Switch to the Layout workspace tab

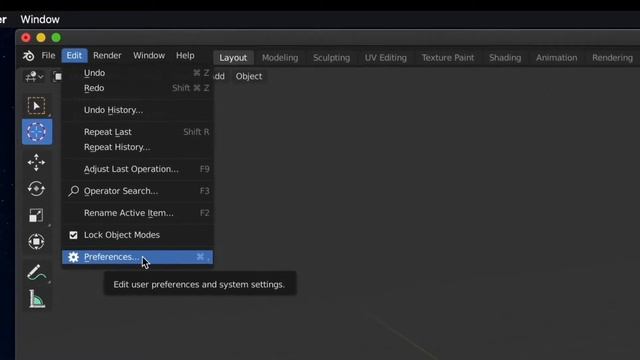pyautogui.click(x=233, y=58)
